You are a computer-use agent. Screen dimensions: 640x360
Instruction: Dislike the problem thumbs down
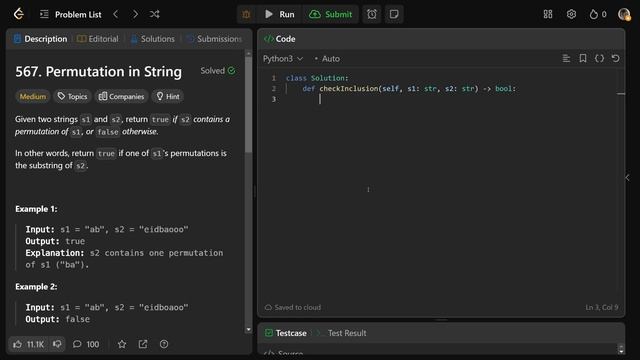pos(57,344)
